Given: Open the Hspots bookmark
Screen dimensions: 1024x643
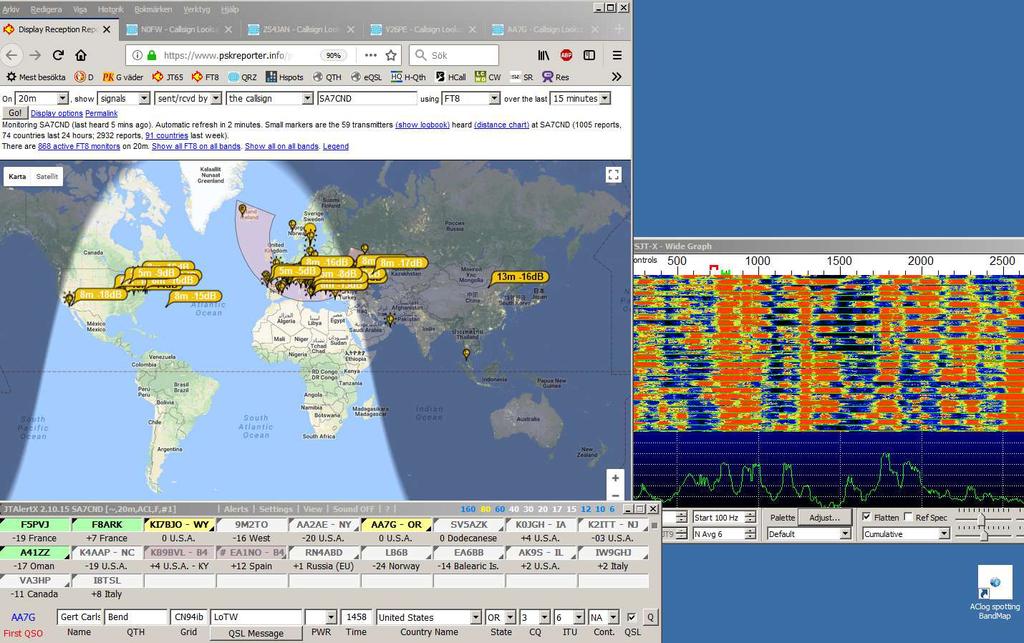Looking at the screenshot, I should 285,77.
